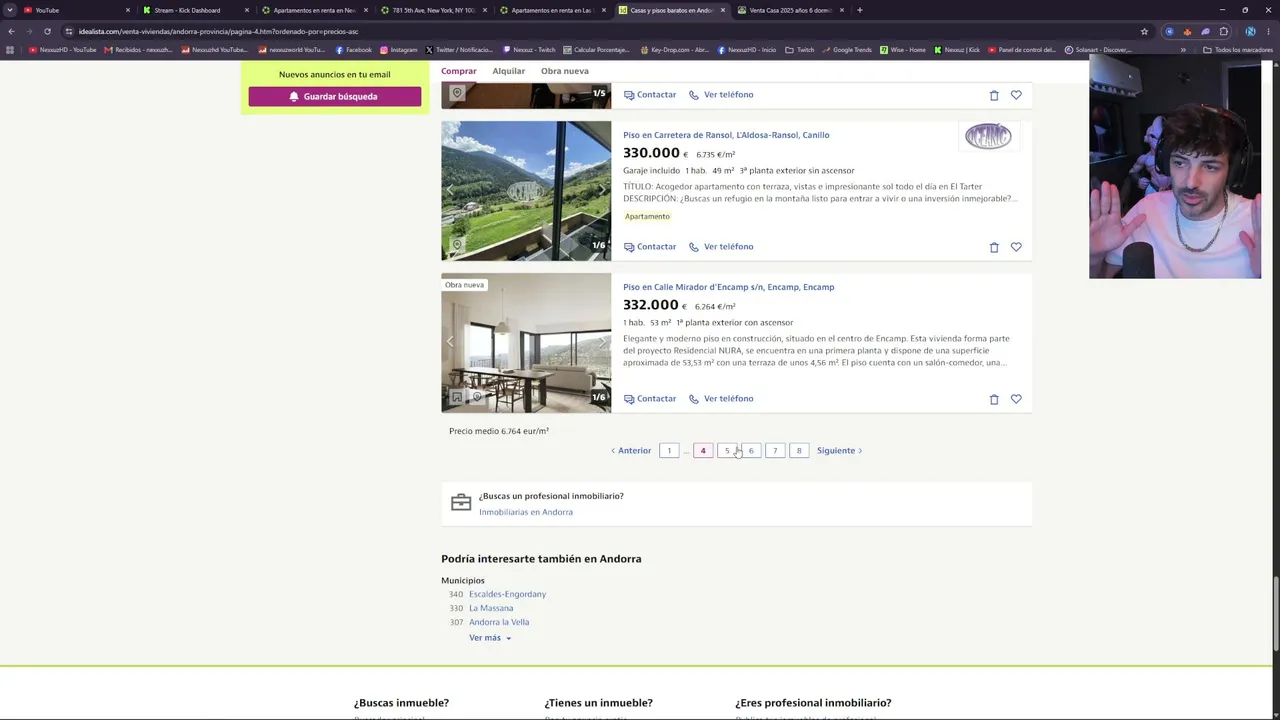Switch to the 781 5th Ave, New York tab
Image resolution: width=1280 pixels, height=720 pixels.
click(432, 10)
